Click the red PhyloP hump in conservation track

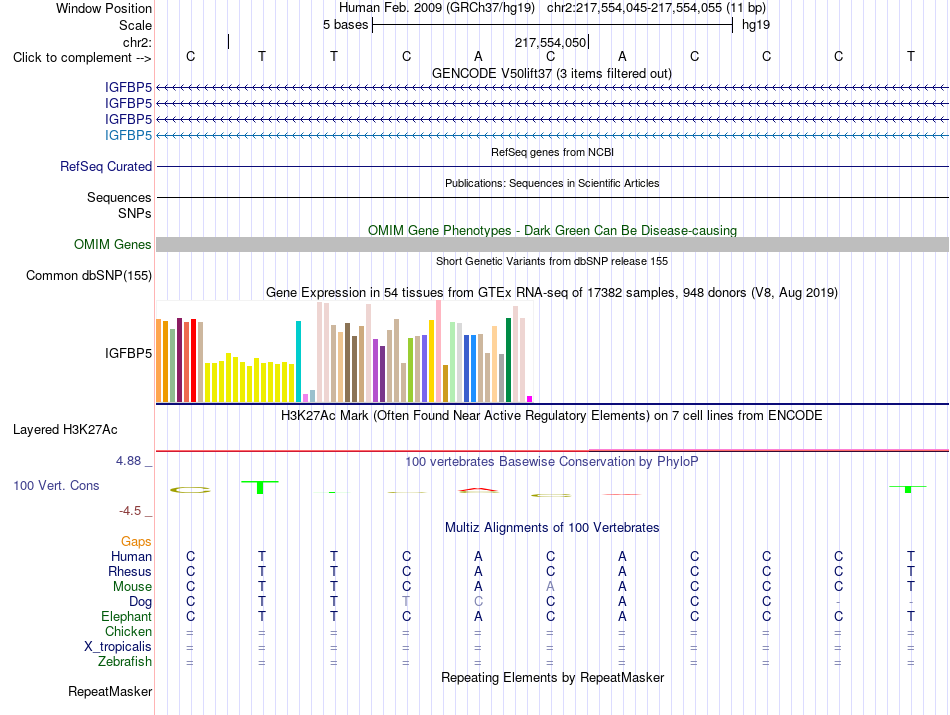478,490
